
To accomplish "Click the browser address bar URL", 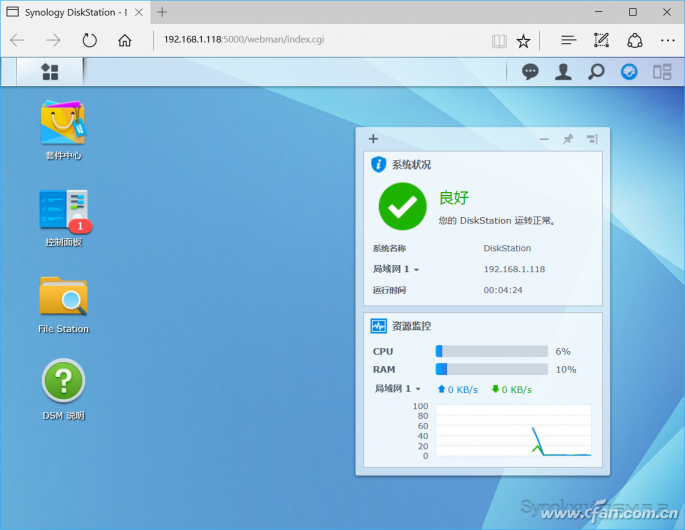I will click(x=244, y=41).
